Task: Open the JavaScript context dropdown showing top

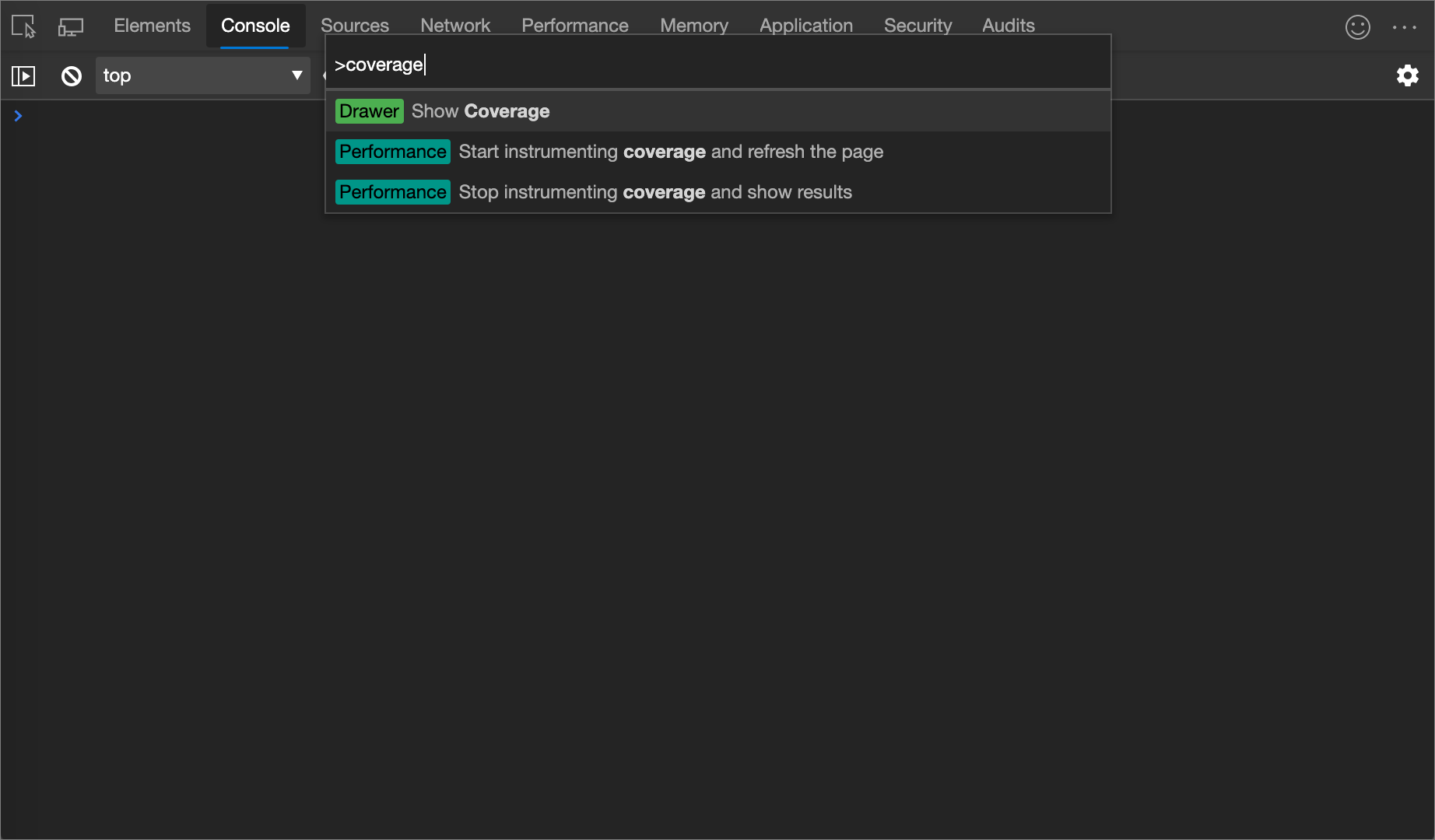Action: pyautogui.click(x=202, y=75)
